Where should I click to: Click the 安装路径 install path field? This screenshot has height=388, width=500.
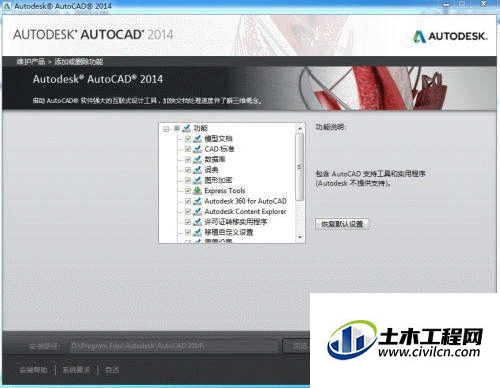click(173, 346)
